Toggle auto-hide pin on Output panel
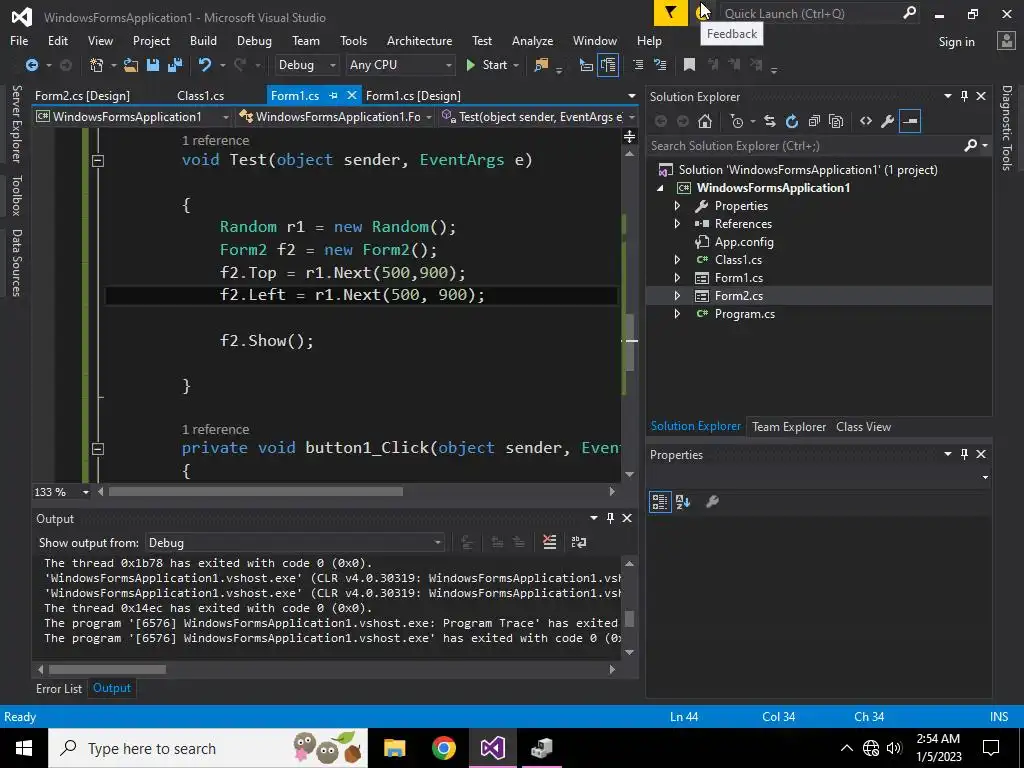Viewport: 1024px width, 768px height. [610, 518]
